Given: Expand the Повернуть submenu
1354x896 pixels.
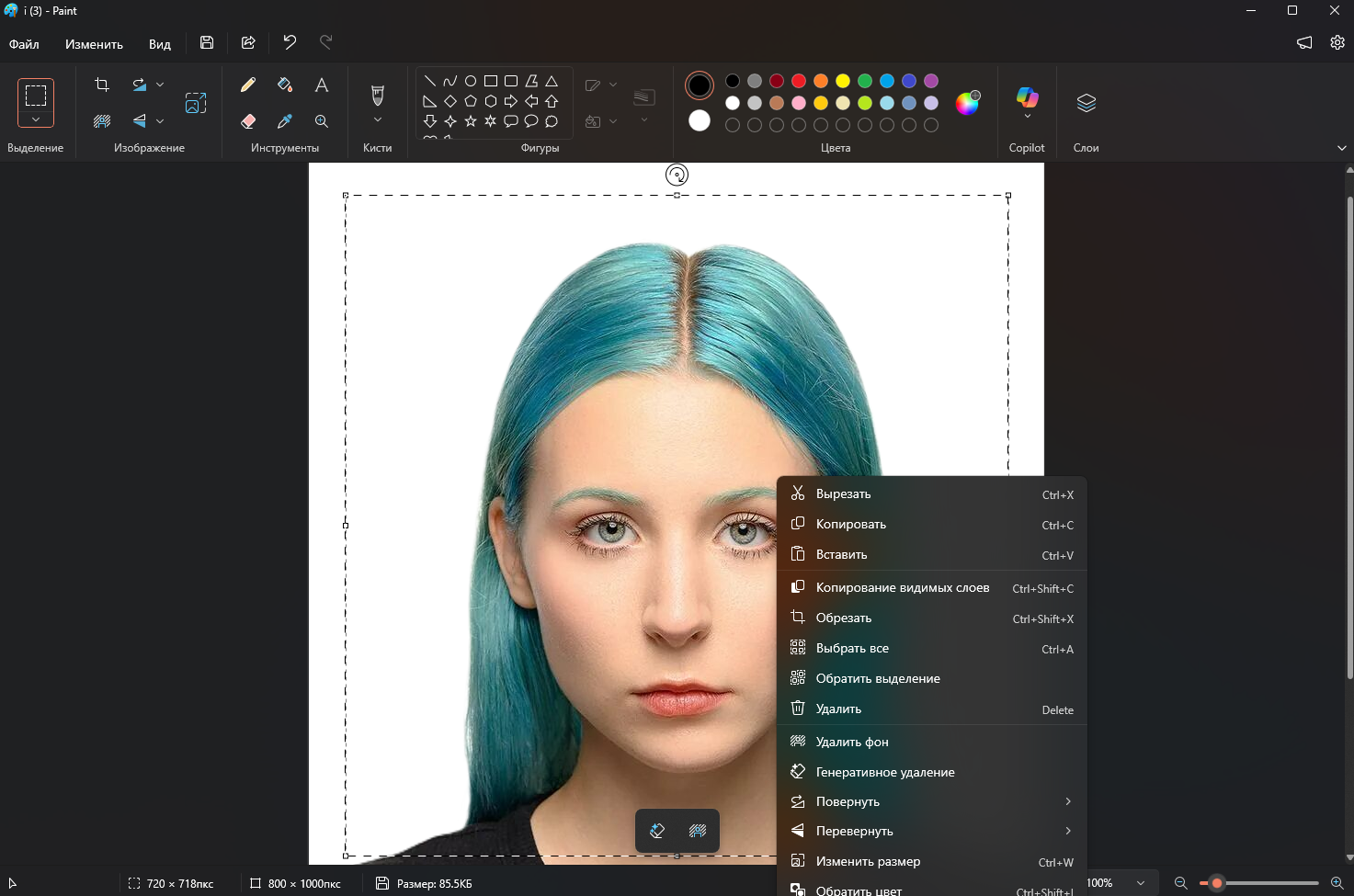Looking at the screenshot, I should 932,801.
